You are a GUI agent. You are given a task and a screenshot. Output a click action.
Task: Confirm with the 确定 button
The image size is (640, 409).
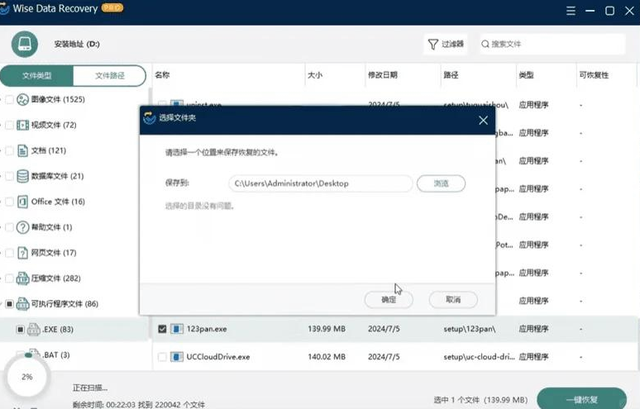(x=389, y=300)
